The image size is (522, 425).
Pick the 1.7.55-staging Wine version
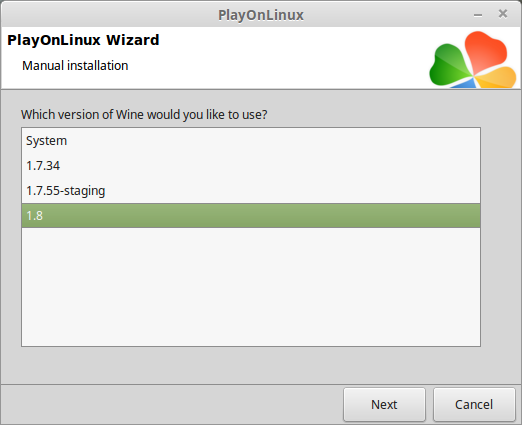click(x=251, y=191)
